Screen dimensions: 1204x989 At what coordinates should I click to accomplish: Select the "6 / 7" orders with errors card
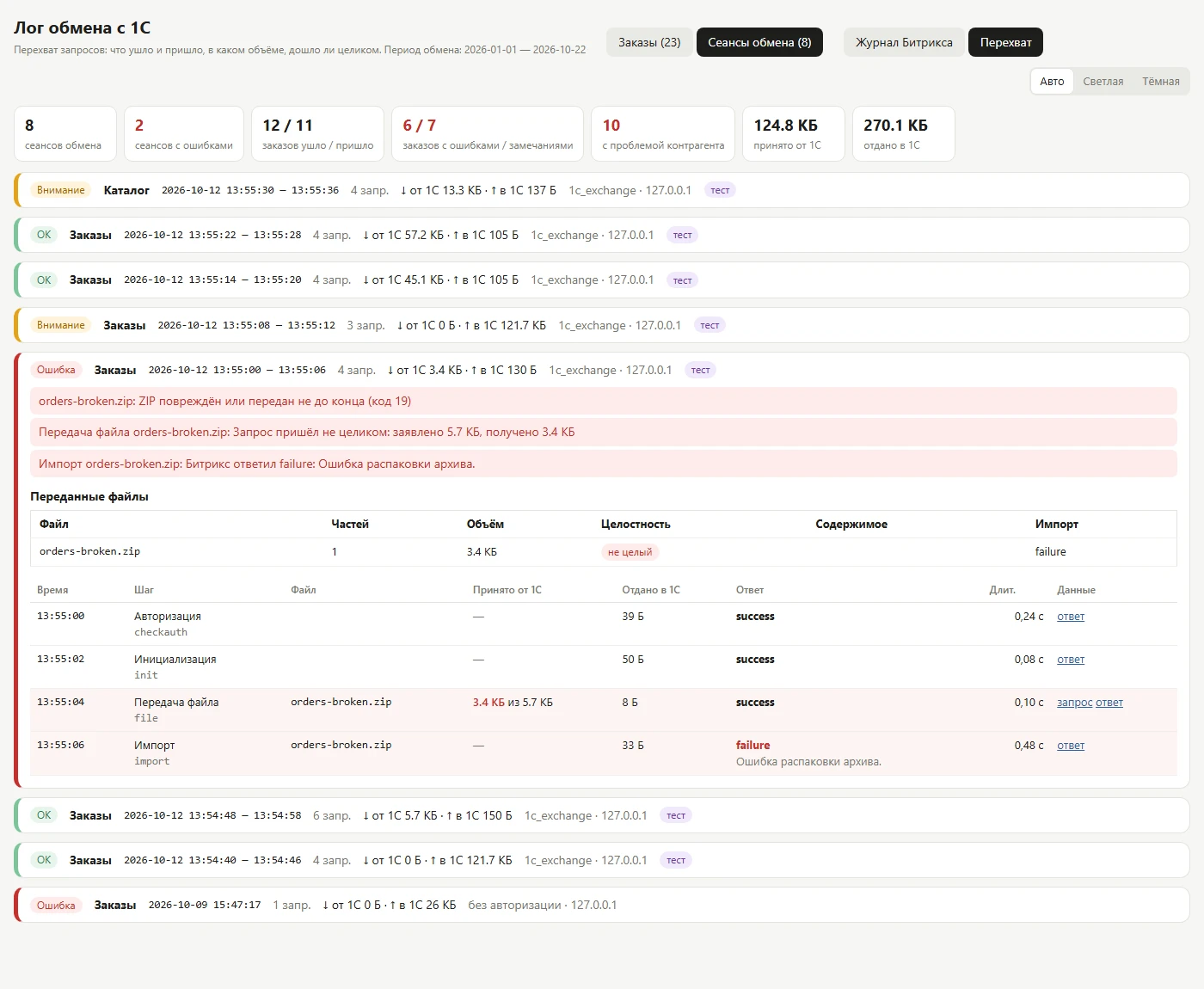488,133
